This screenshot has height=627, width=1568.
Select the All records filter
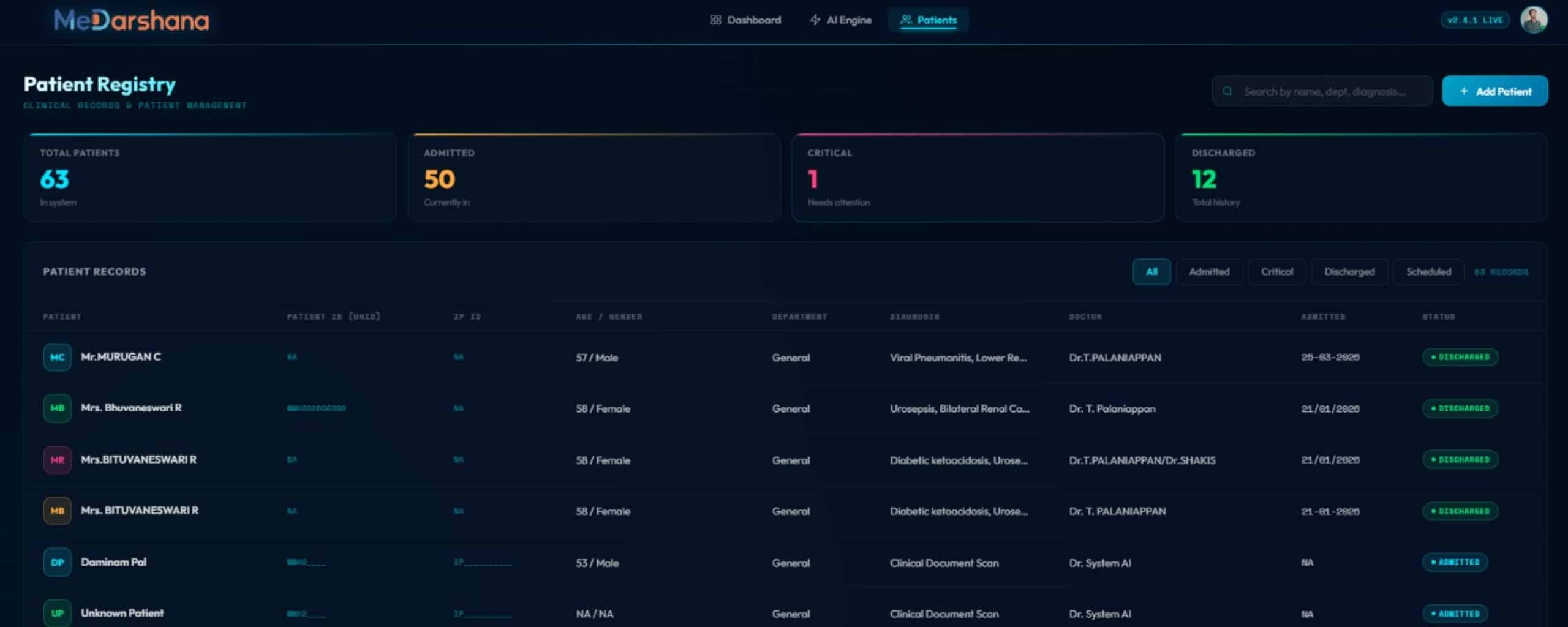pyautogui.click(x=1151, y=272)
